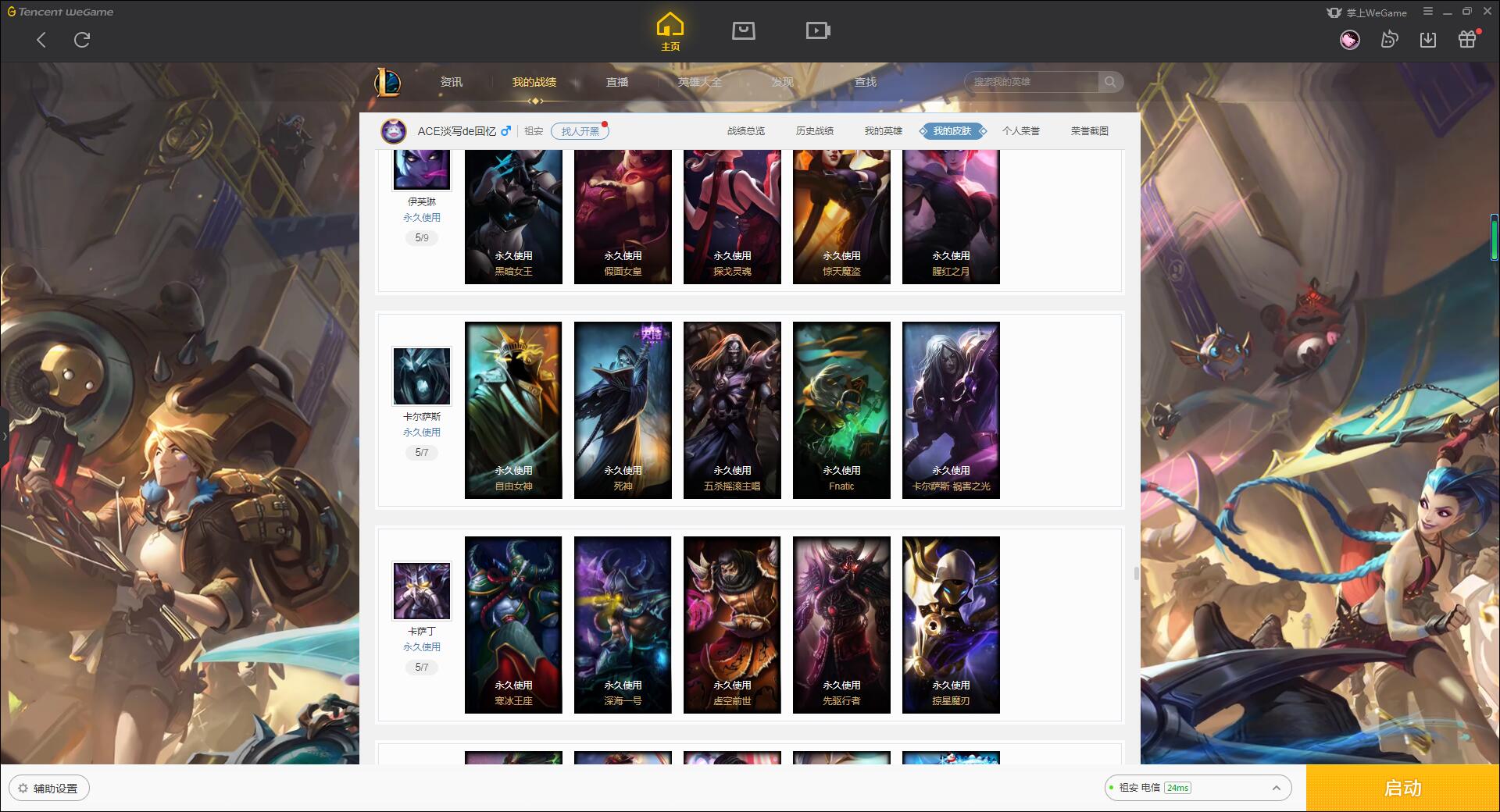The width and height of the screenshot is (1500, 812).
Task: Click the 5/7 skin count for 卡萨丁
Action: [x=422, y=667]
